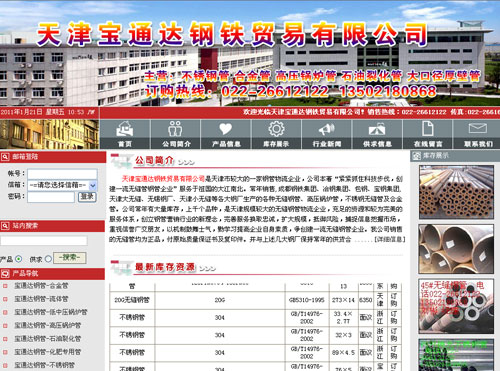Focus the 密码 password input field
Image resolution: width=500 pixels, height=371 pixels.
pyautogui.click(x=51, y=197)
